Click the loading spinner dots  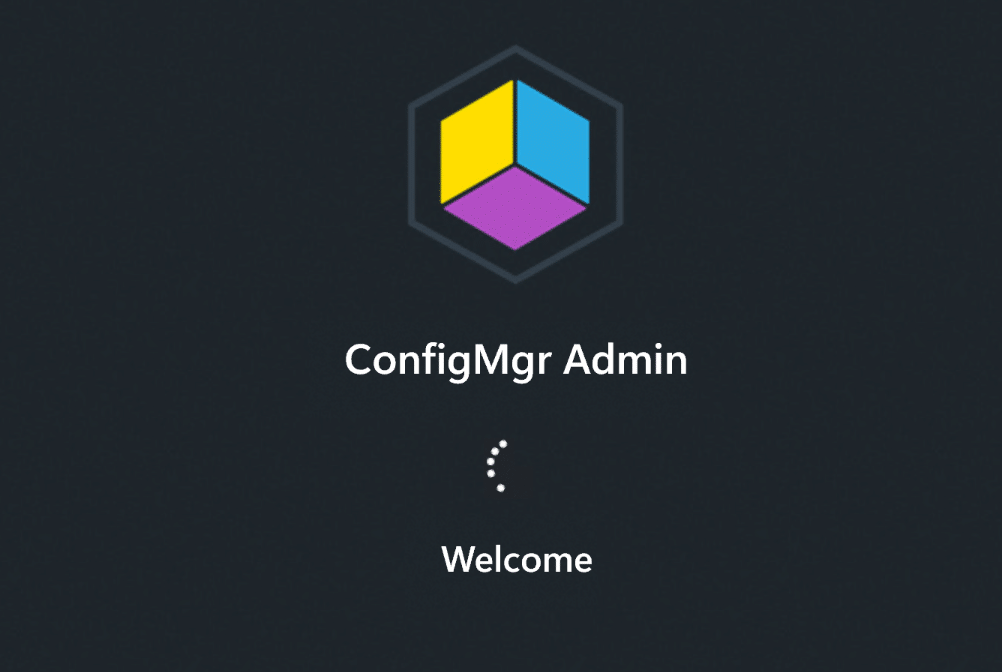click(x=497, y=466)
